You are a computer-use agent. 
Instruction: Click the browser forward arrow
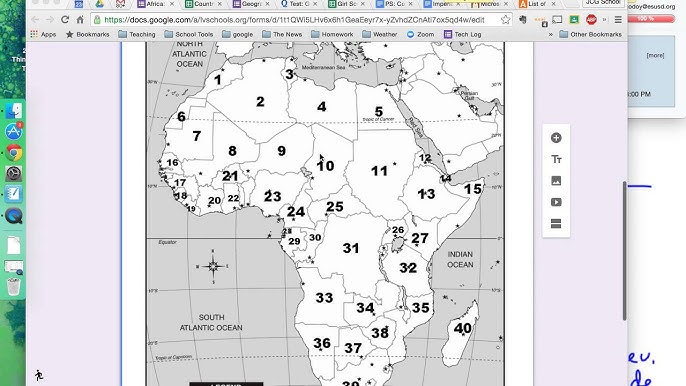click(x=50, y=20)
